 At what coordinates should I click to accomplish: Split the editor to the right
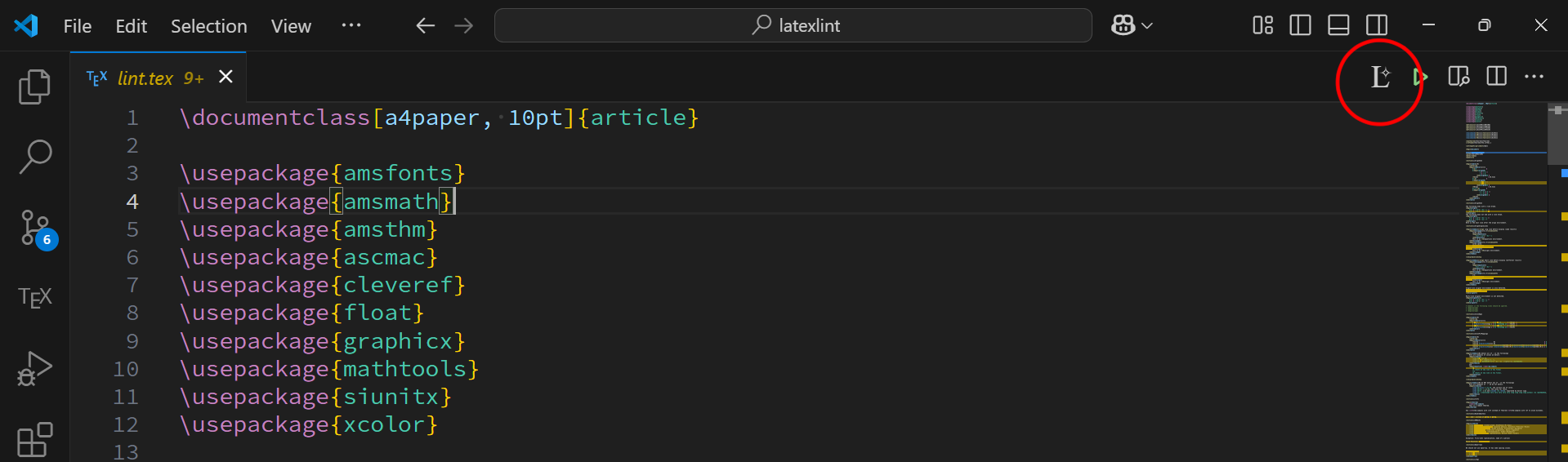tap(1497, 76)
